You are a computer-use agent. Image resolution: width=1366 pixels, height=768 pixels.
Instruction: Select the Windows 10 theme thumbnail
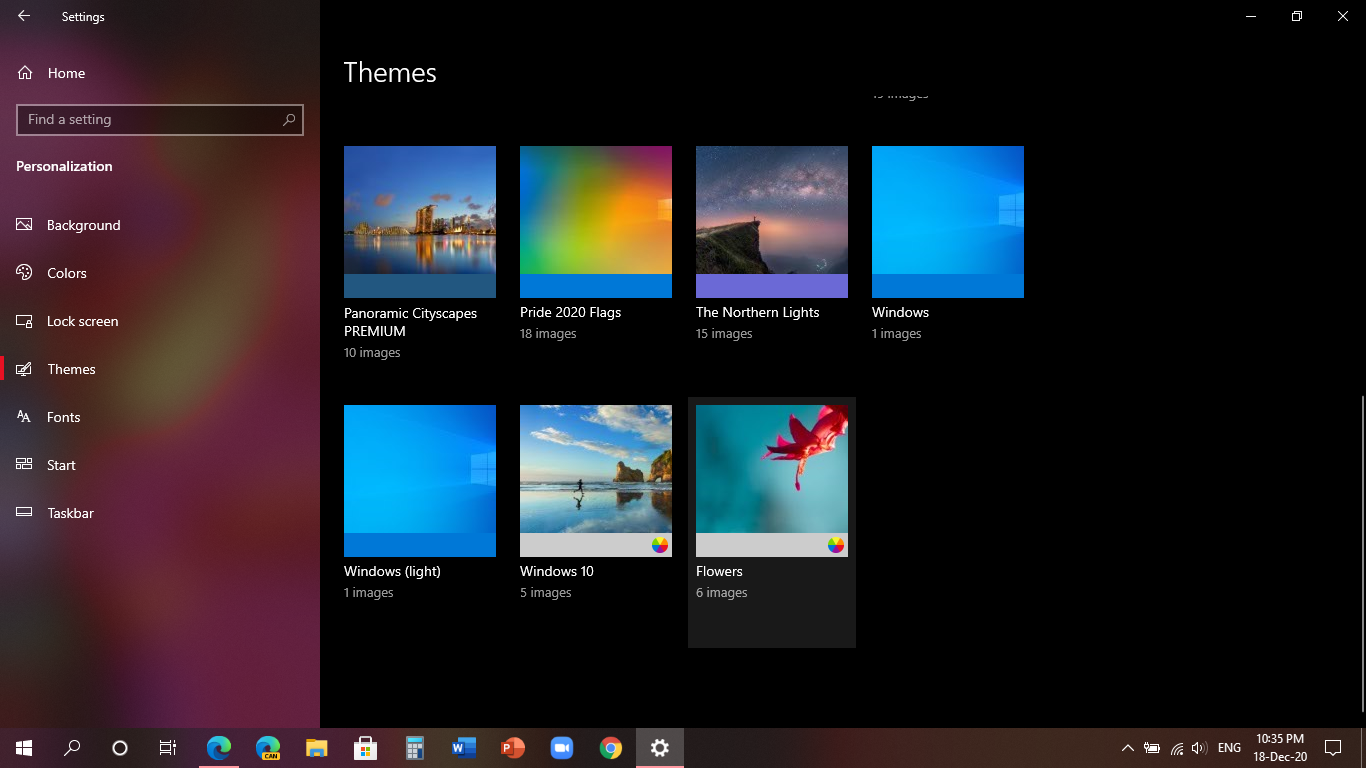click(596, 481)
